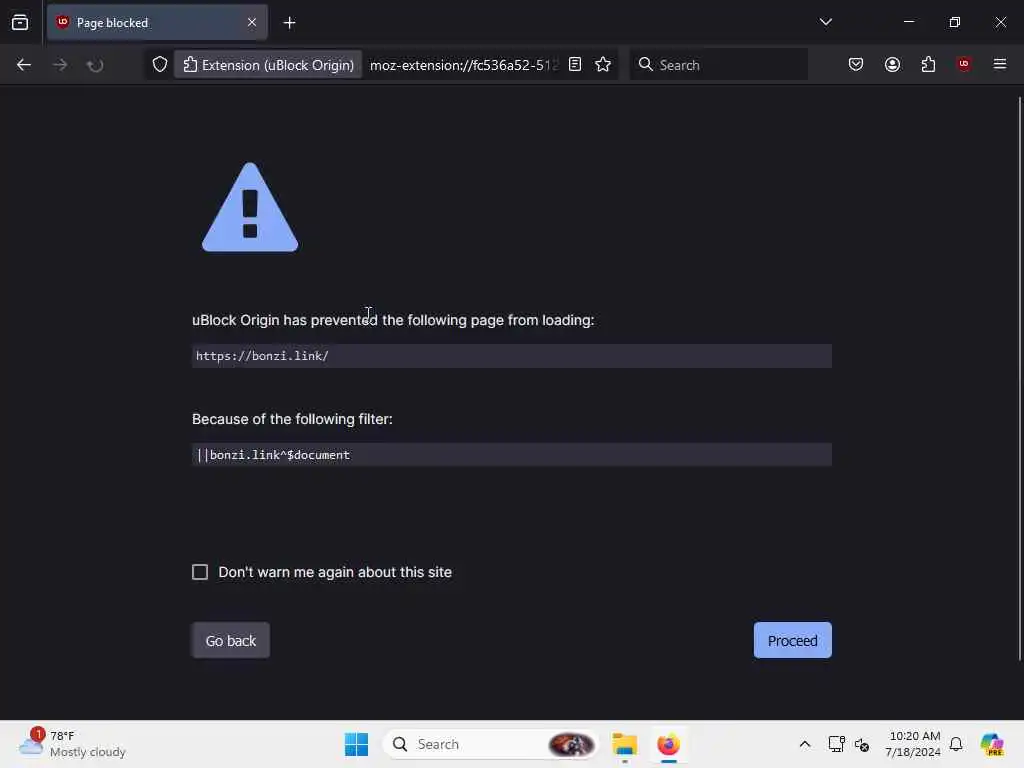Screen dimensions: 1024x768
Task: Open the Extensions puzzle icon
Action: tap(928, 65)
